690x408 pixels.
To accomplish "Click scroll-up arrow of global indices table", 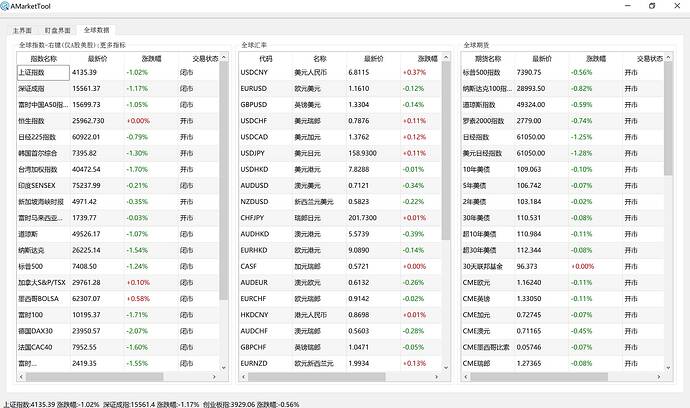I will pyautogui.click(x=224, y=57).
